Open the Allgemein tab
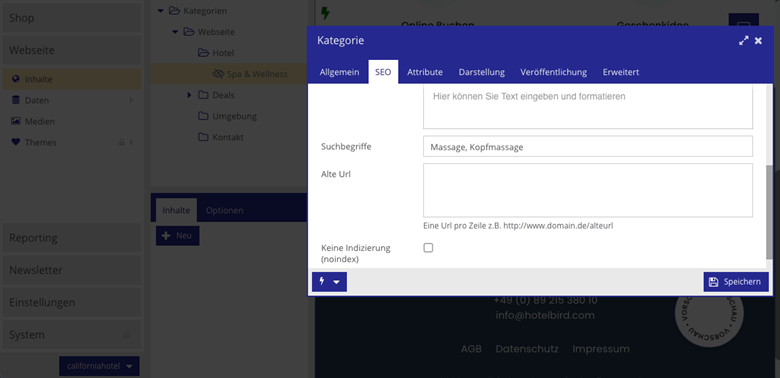Viewport: 780px width, 378px height. click(x=339, y=72)
